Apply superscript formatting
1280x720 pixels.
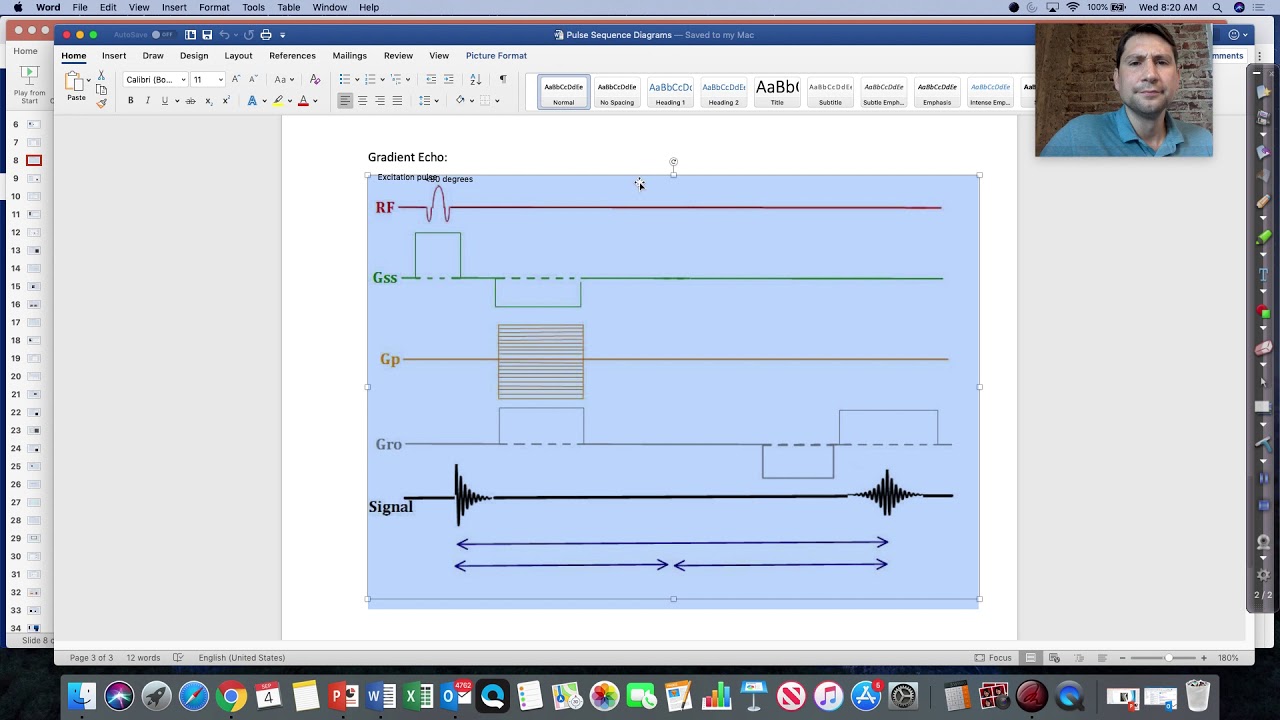(x=225, y=101)
